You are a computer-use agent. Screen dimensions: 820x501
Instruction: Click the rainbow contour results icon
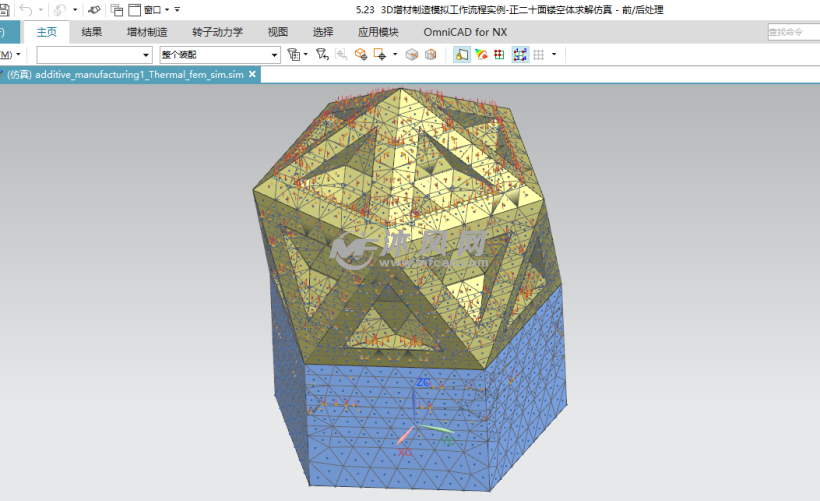[481, 54]
